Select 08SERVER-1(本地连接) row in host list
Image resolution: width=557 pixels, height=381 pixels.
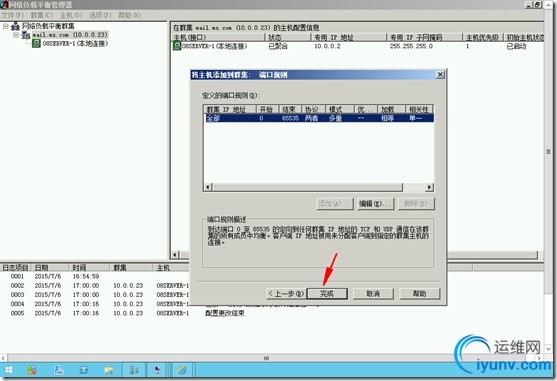click(x=358, y=46)
